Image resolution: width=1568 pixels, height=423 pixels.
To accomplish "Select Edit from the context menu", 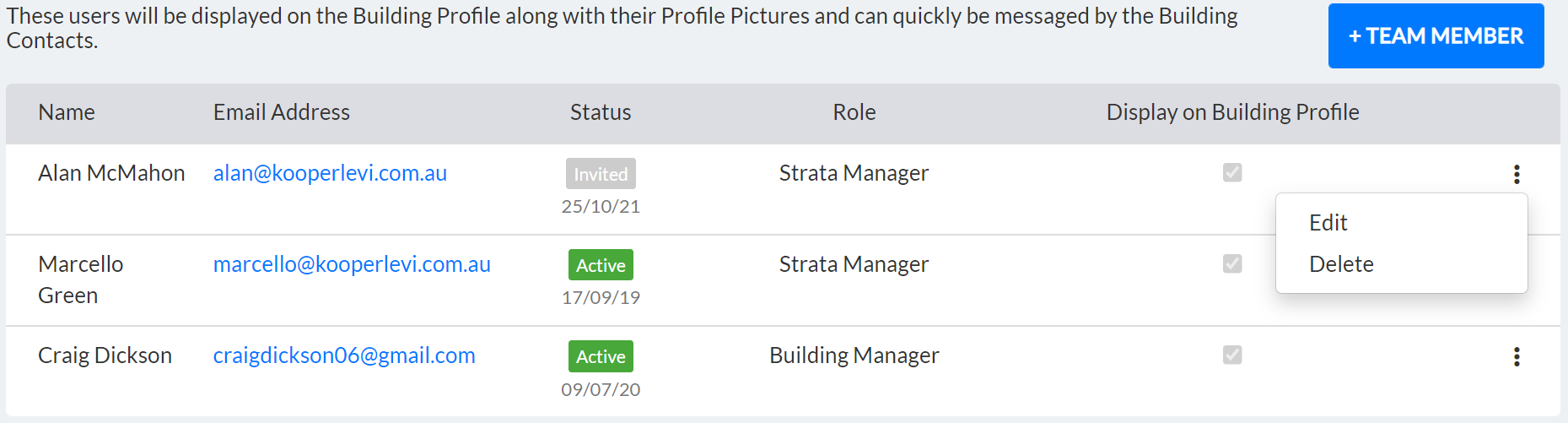I will click(1328, 223).
